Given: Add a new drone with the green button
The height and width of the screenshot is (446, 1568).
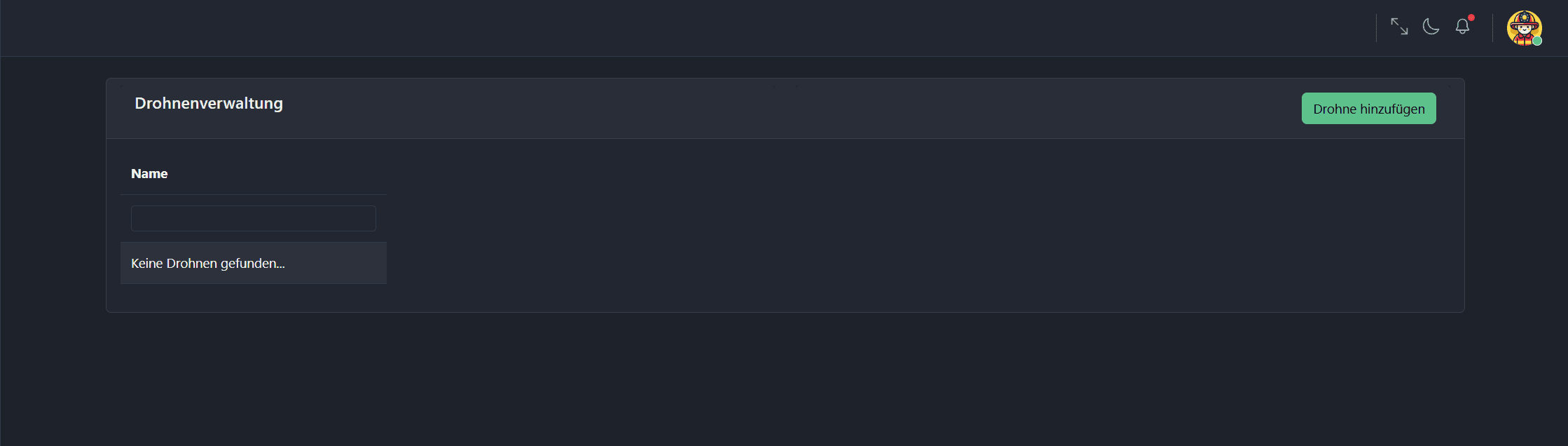Looking at the screenshot, I should pyautogui.click(x=1368, y=109).
